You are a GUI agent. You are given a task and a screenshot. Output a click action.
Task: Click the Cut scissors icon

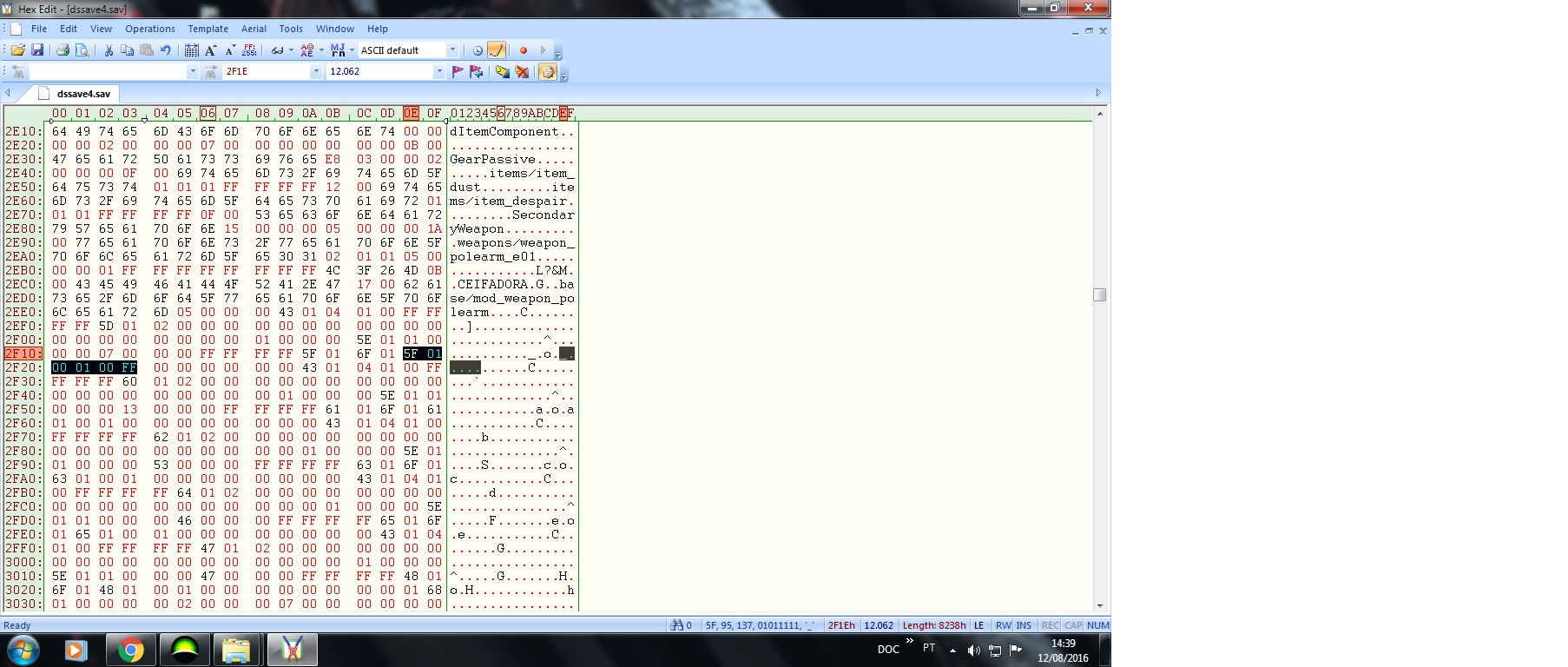click(109, 50)
